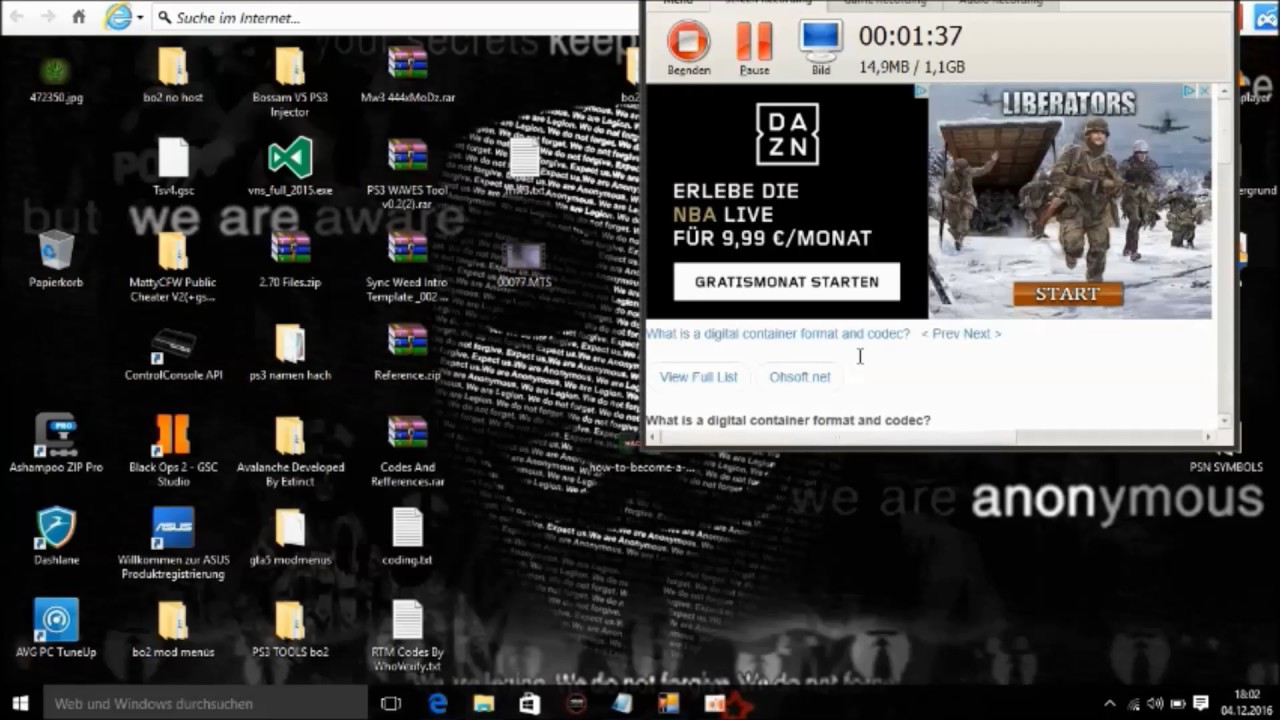Select the bo2 no host folder
The image size is (1280, 720).
coord(173,76)
